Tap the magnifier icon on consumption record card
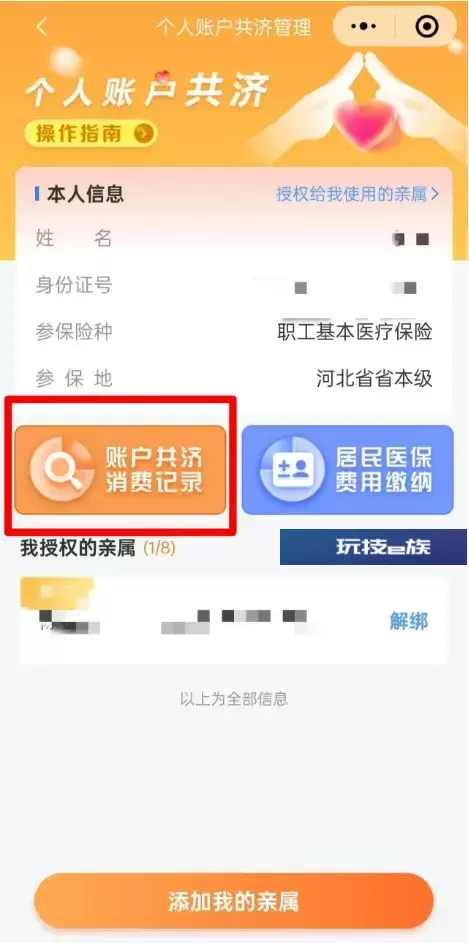 click(62, 470)
